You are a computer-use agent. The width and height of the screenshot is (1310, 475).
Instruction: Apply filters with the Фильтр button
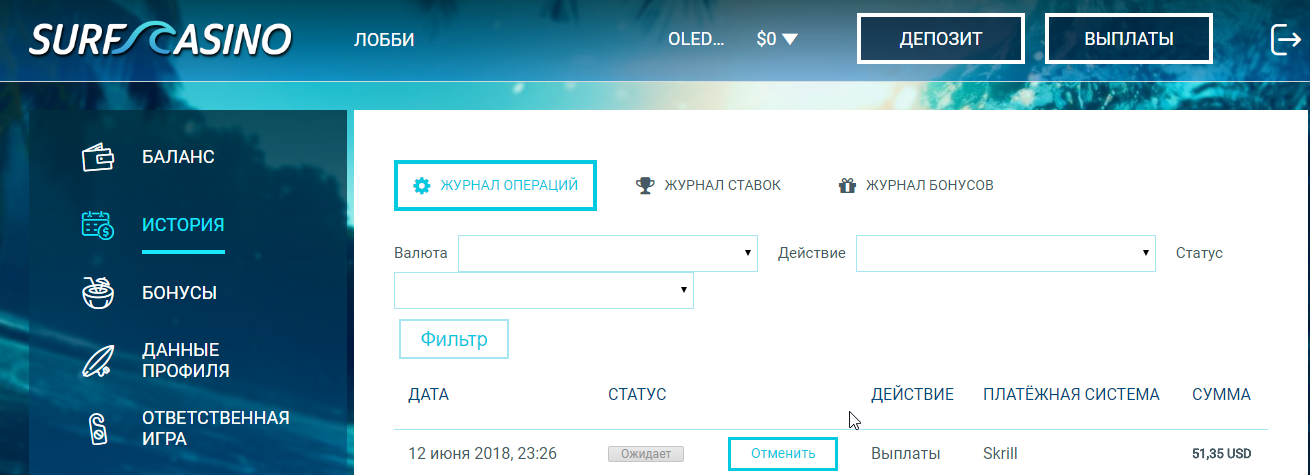[454, 339]
